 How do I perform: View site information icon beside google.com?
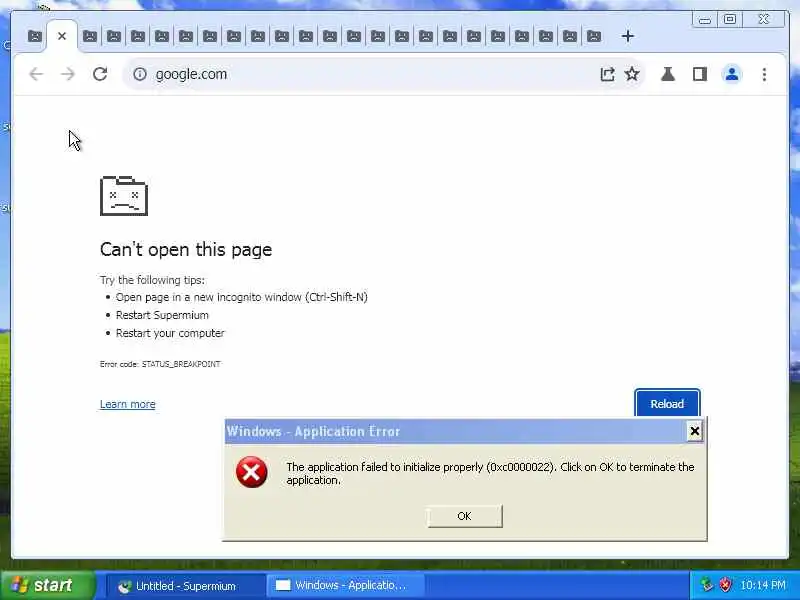[140, 74]
